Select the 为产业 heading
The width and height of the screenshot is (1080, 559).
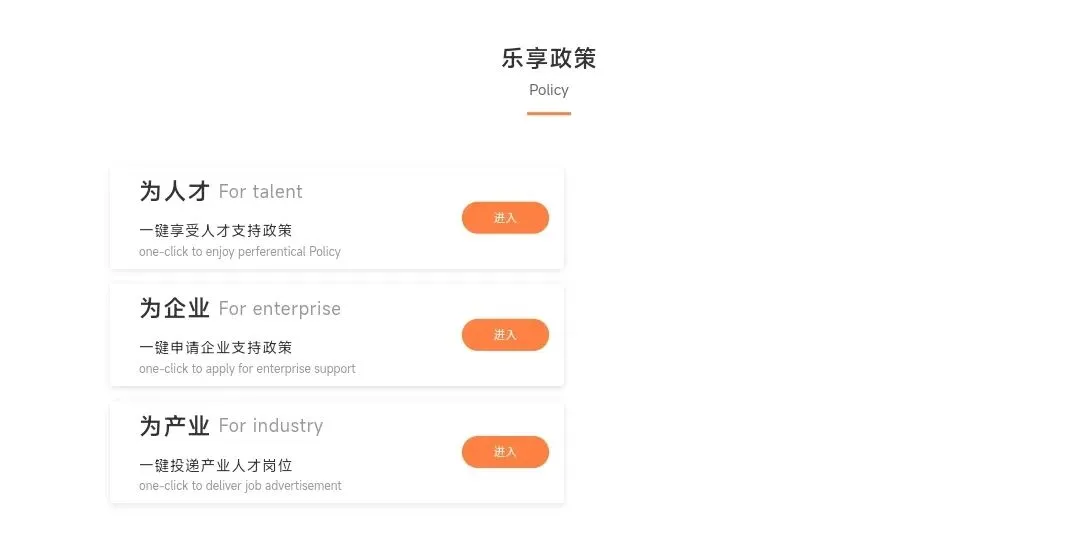(x=174, y=425)
